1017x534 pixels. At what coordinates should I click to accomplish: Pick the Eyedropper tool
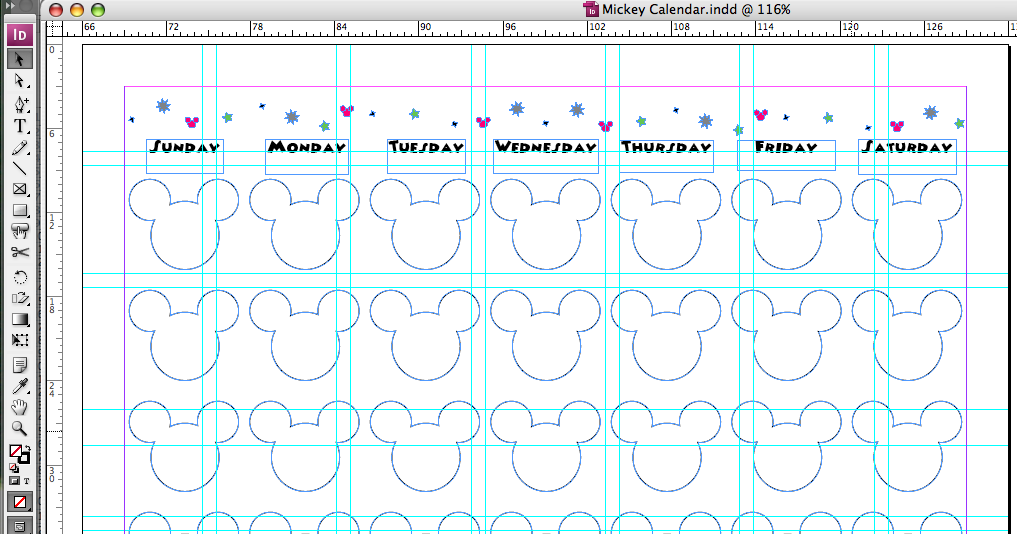pos(19,386)
